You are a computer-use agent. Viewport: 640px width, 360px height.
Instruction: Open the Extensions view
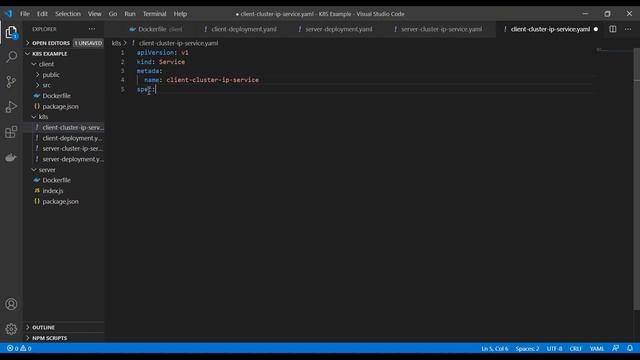point(11,132)
